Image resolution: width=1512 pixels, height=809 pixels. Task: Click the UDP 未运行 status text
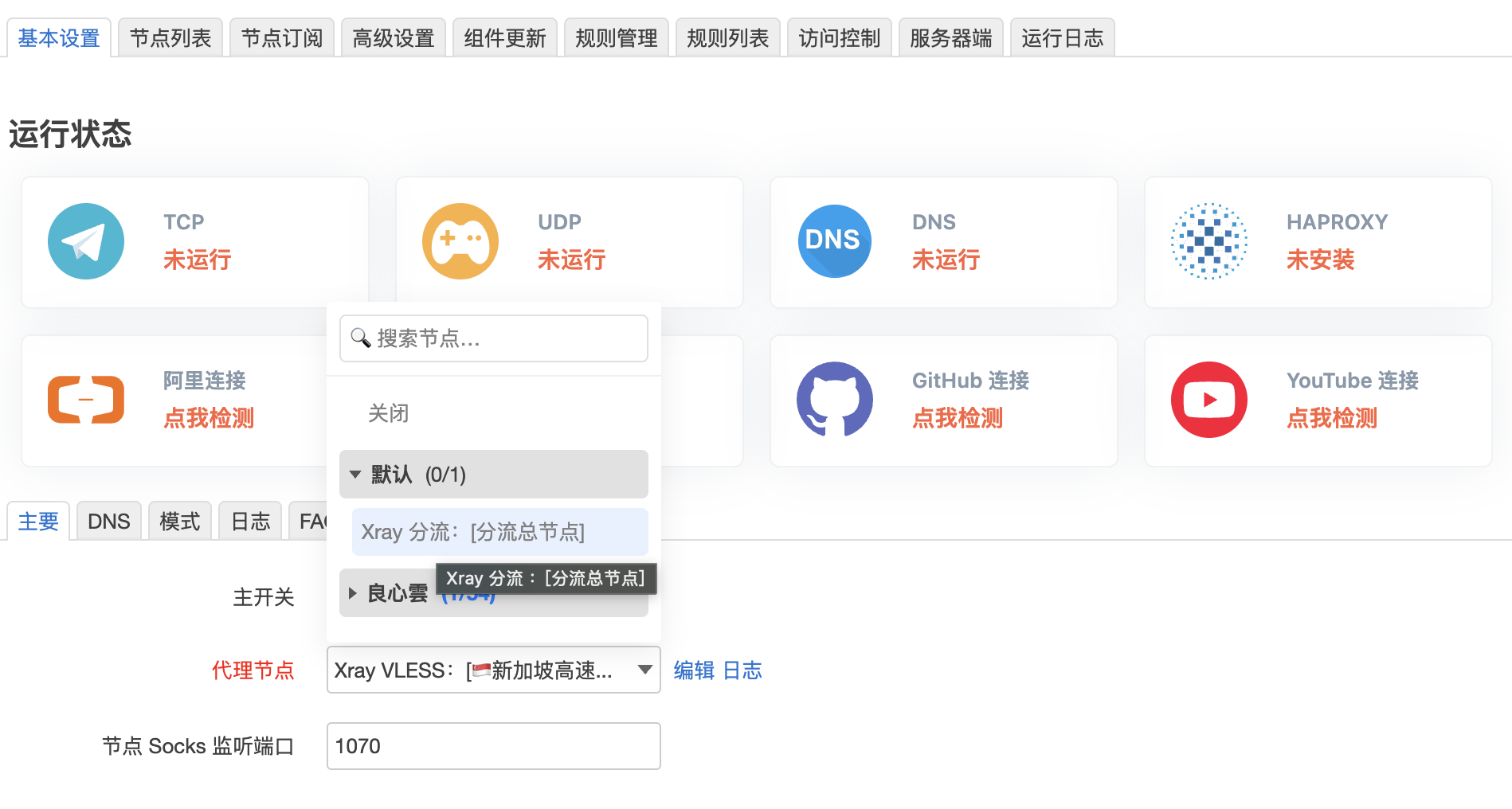(572, 260)
